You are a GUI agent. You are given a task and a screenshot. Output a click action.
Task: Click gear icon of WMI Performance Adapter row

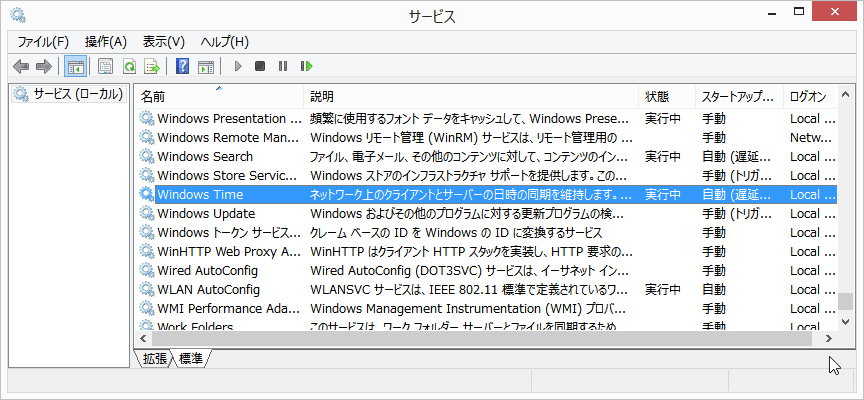point(147,309)
